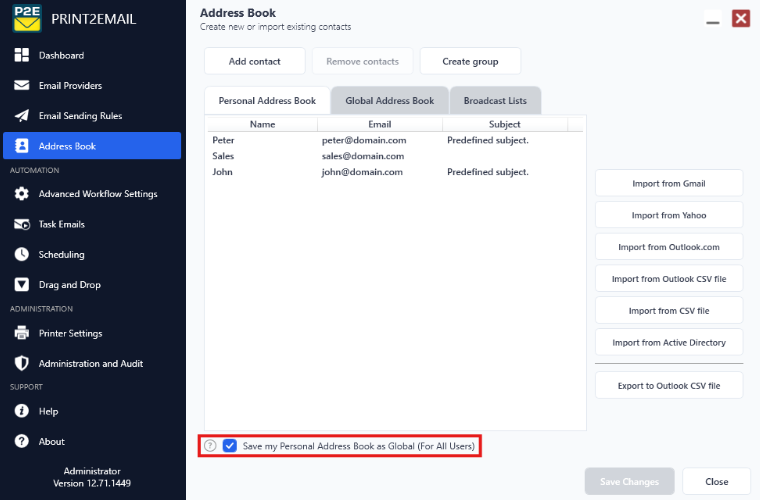Screen dimensions: 760x500
Task: Click the About question mark icon
Action: pyautogui.click(x=21, y=441)
